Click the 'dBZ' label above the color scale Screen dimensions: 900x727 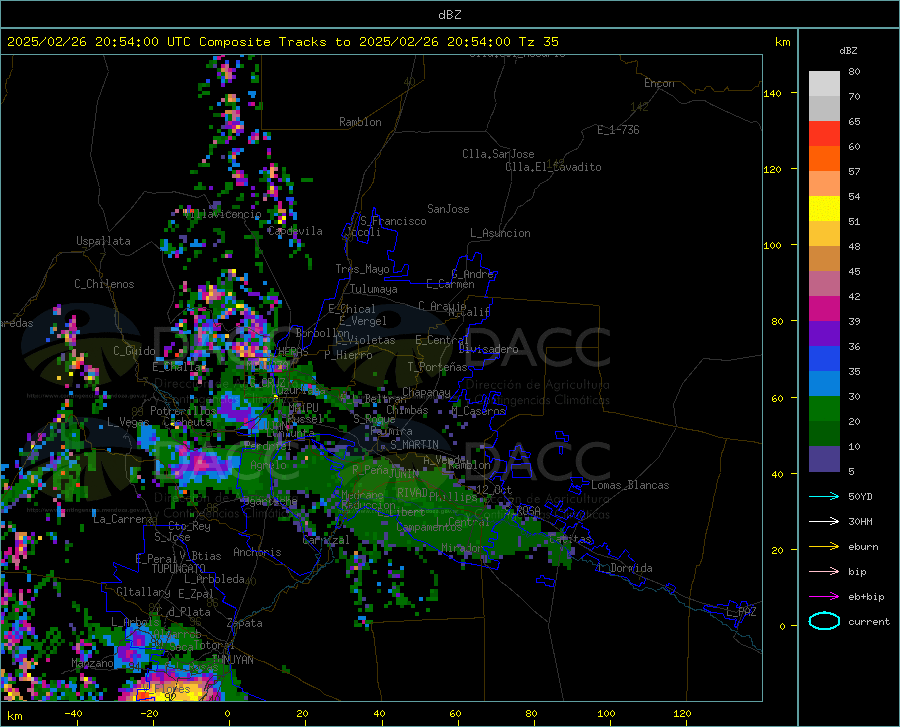848,50
